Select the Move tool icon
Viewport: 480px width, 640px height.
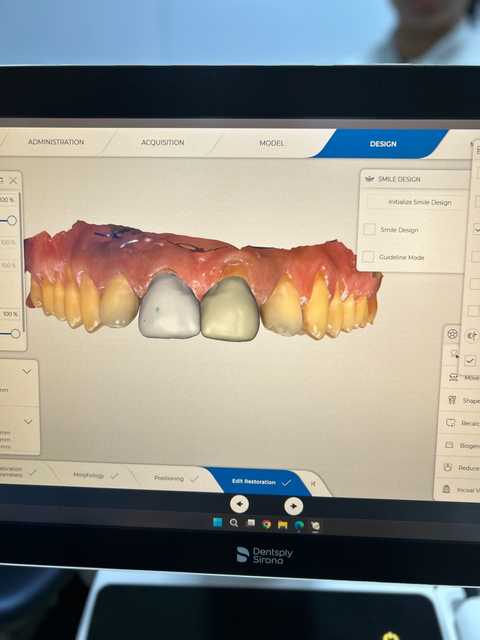[x=453, y=378]
